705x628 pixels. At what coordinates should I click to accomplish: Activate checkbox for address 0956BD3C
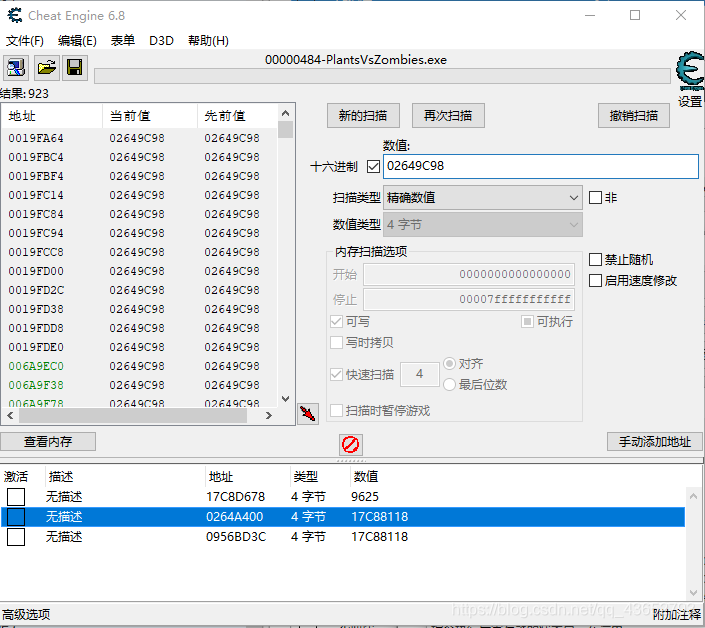coord(16,537)
